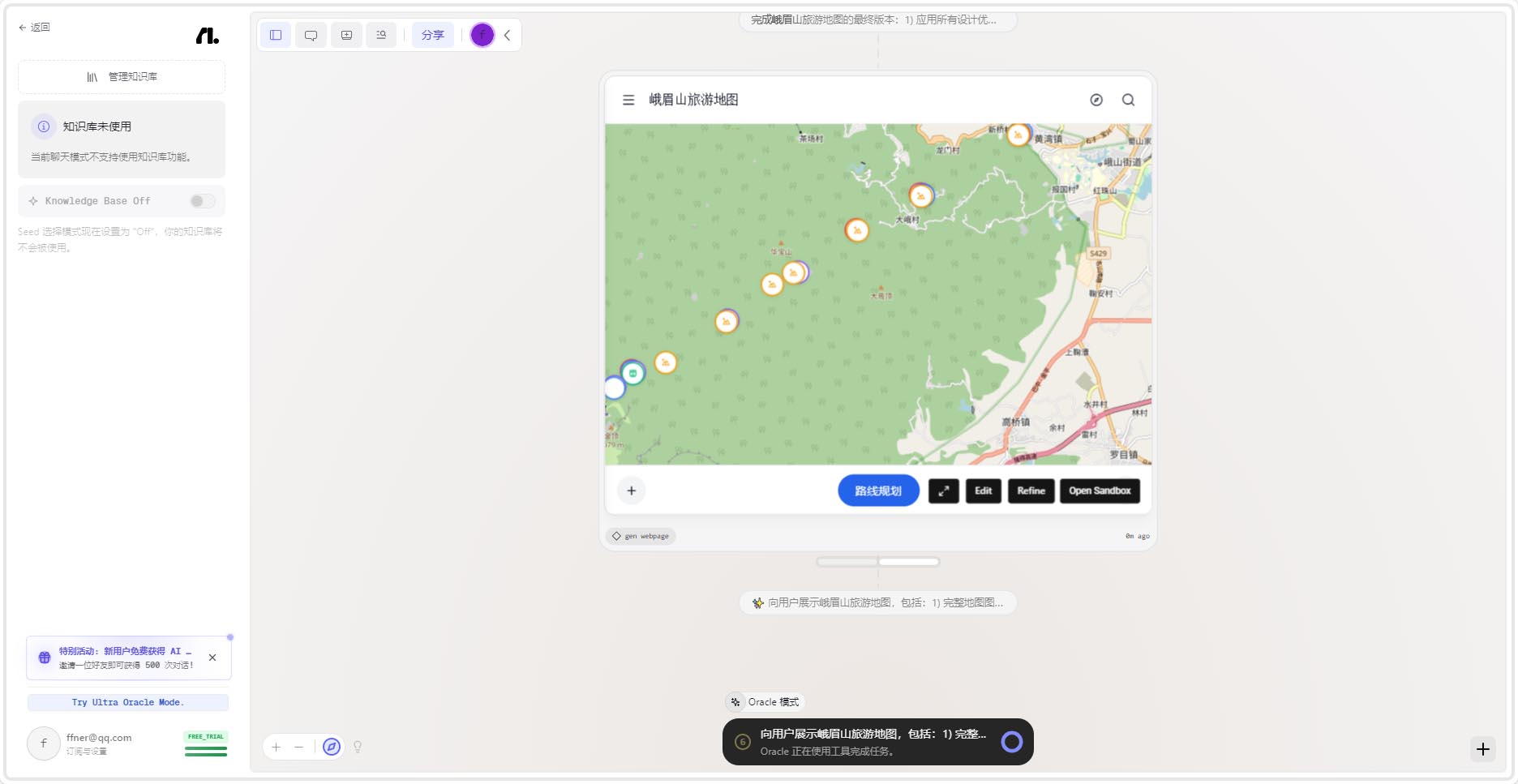
Task: Click the add-card icon in top toolbar
Action: 346,35
